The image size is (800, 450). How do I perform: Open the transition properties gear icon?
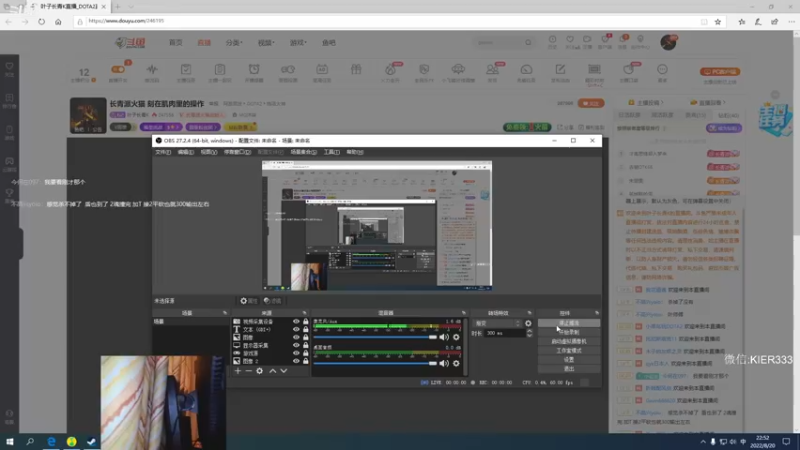point(528,323)
